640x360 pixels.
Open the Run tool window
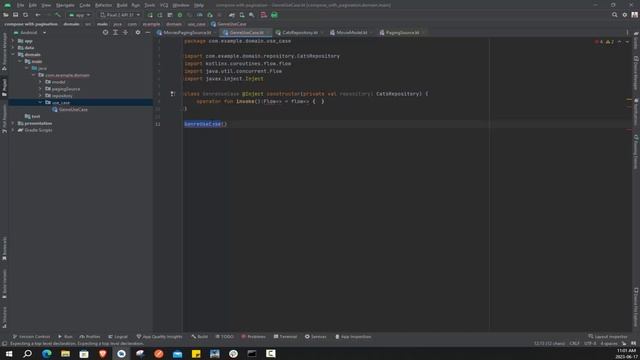65,337
